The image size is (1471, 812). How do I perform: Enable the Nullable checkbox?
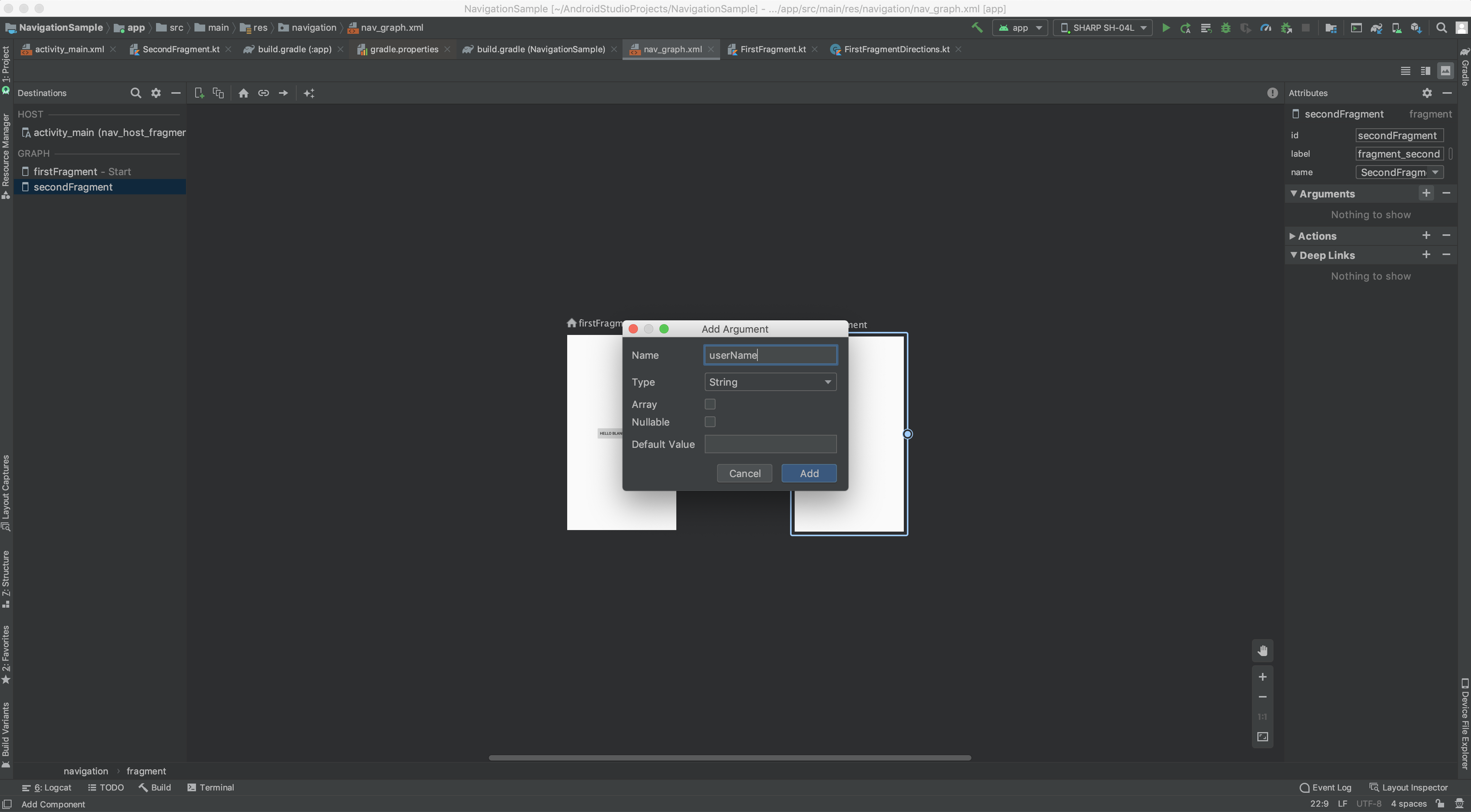click(710, 422)
